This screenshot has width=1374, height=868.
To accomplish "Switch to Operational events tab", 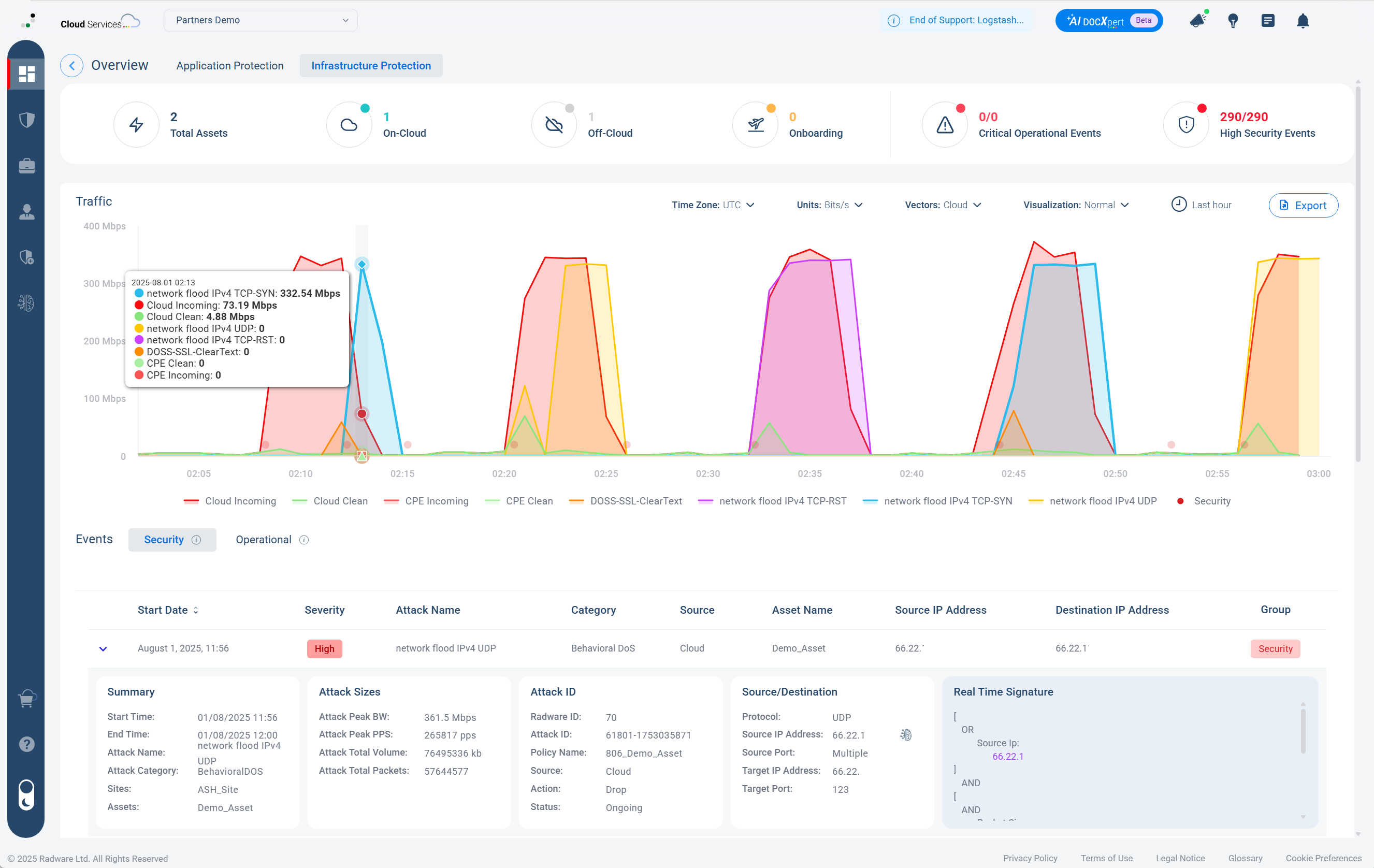I will coord(264,540).
